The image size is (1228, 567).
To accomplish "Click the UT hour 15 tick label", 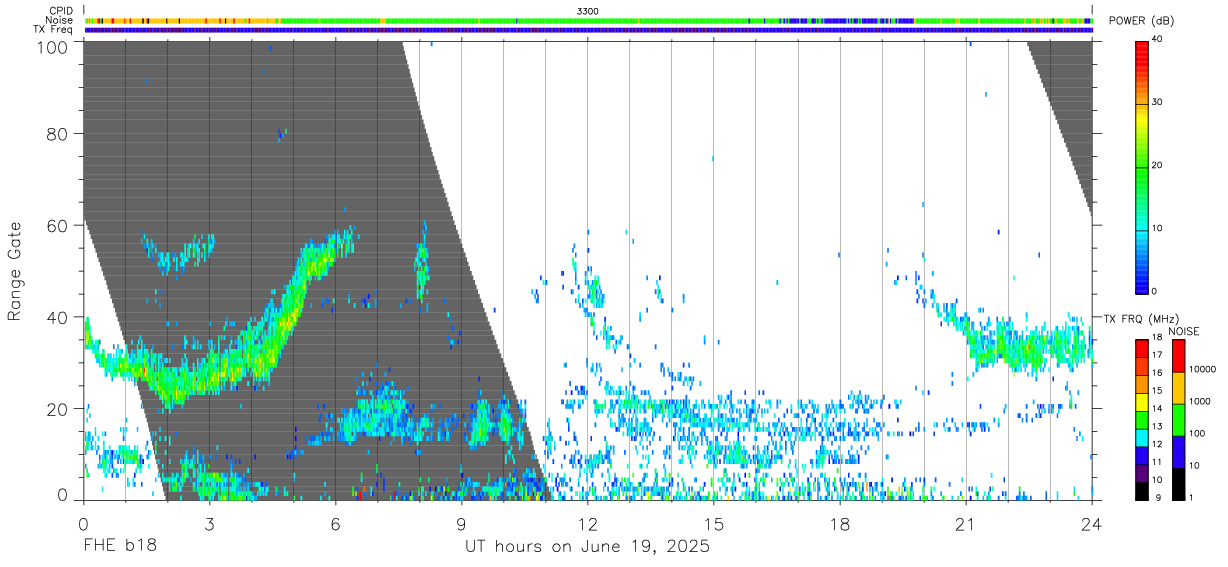I will point(713,523).
